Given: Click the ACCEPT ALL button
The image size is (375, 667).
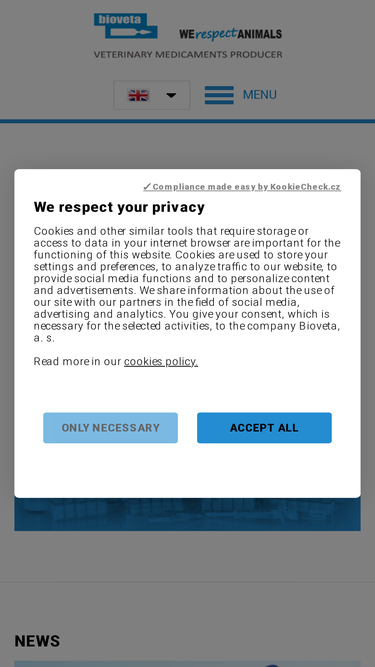Looking at the screenshot, I should (x=264, y=428).
